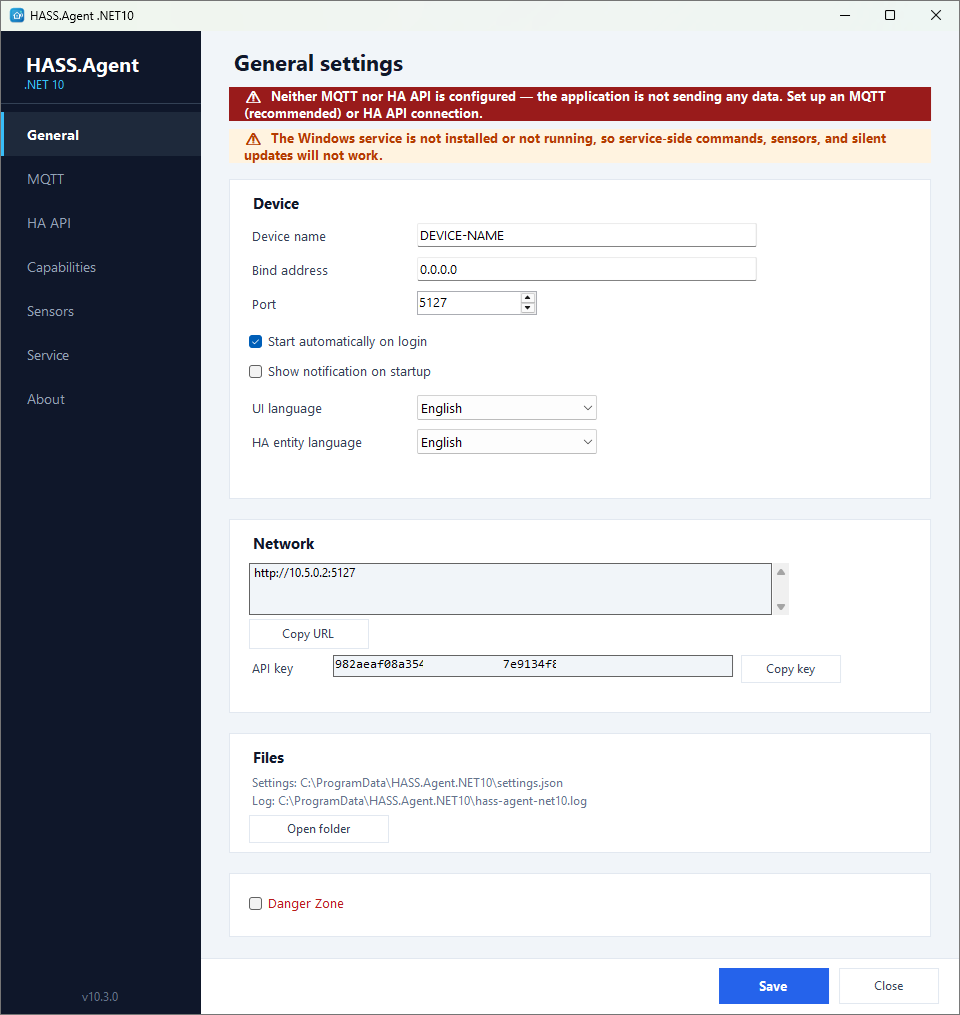Screen dimensions: 960x1015
Task: Tick the Danger Zone checkbox
Action: 256,904
